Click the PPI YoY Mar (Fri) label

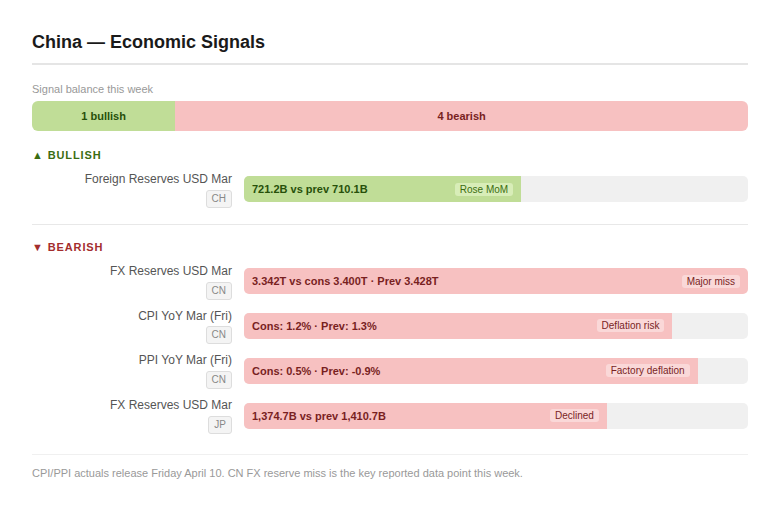coord(185,360)
